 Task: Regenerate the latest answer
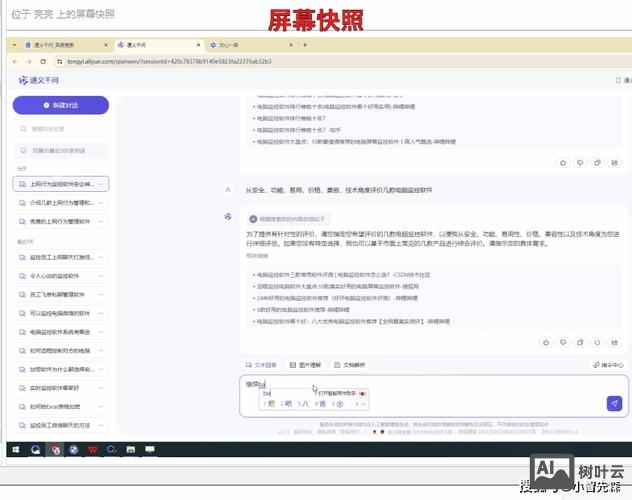click(597, 342)
